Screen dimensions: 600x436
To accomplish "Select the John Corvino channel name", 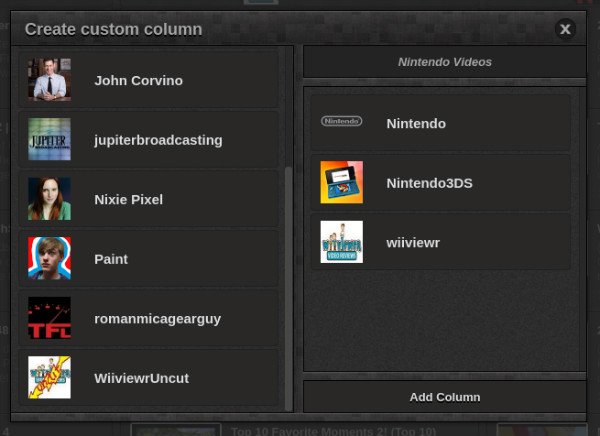I will click(x=138, y=80).
